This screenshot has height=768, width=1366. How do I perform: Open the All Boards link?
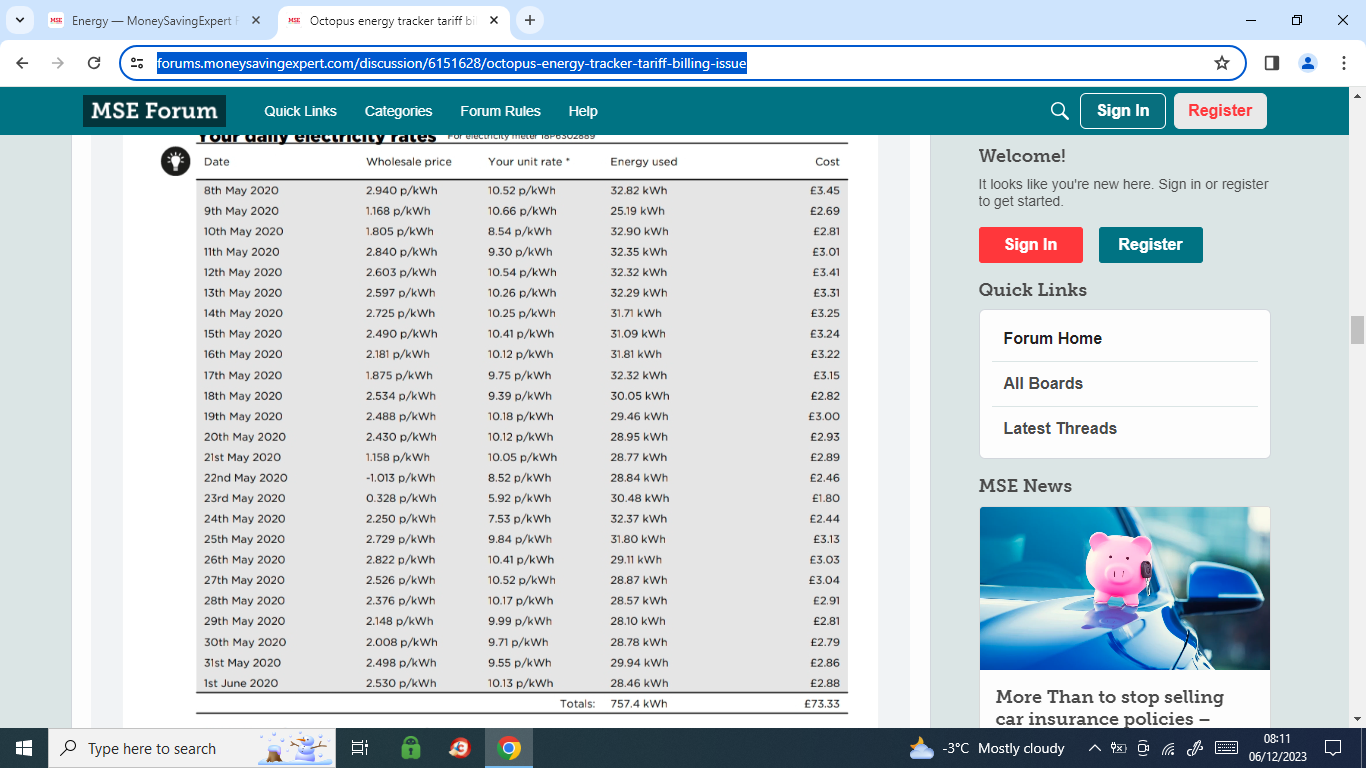pos(1043,383)
